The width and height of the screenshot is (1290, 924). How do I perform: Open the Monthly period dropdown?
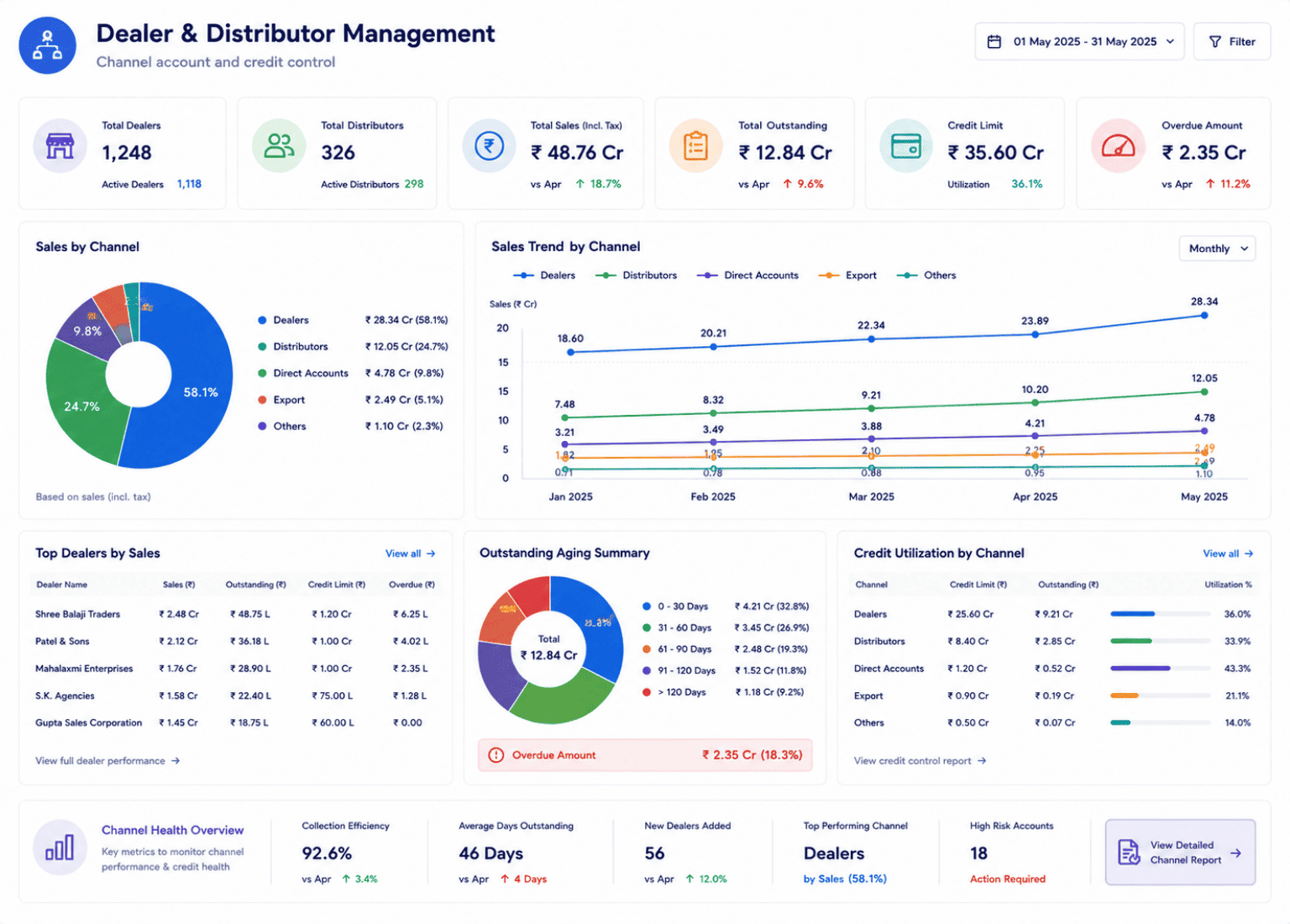click(1217, 249)
